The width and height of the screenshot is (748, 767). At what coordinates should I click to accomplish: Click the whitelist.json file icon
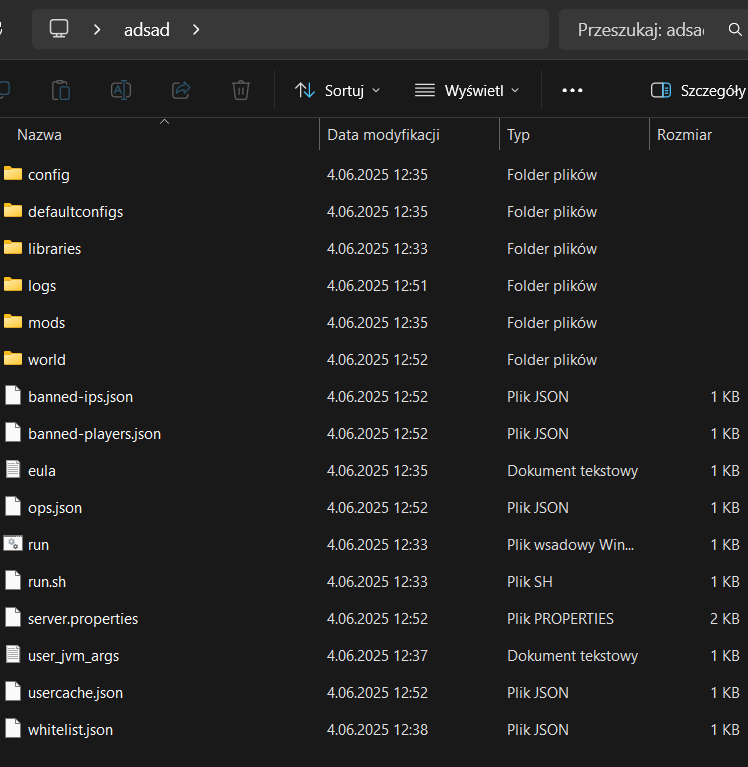tap(13, 729)
